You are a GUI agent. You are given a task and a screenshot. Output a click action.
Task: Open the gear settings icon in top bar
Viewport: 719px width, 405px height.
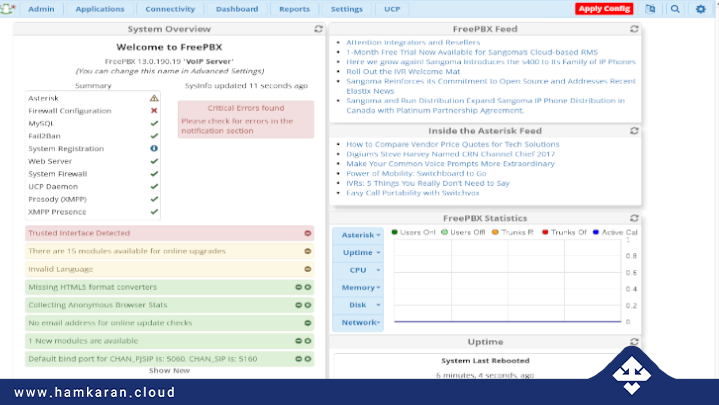(x=701, y=9)
